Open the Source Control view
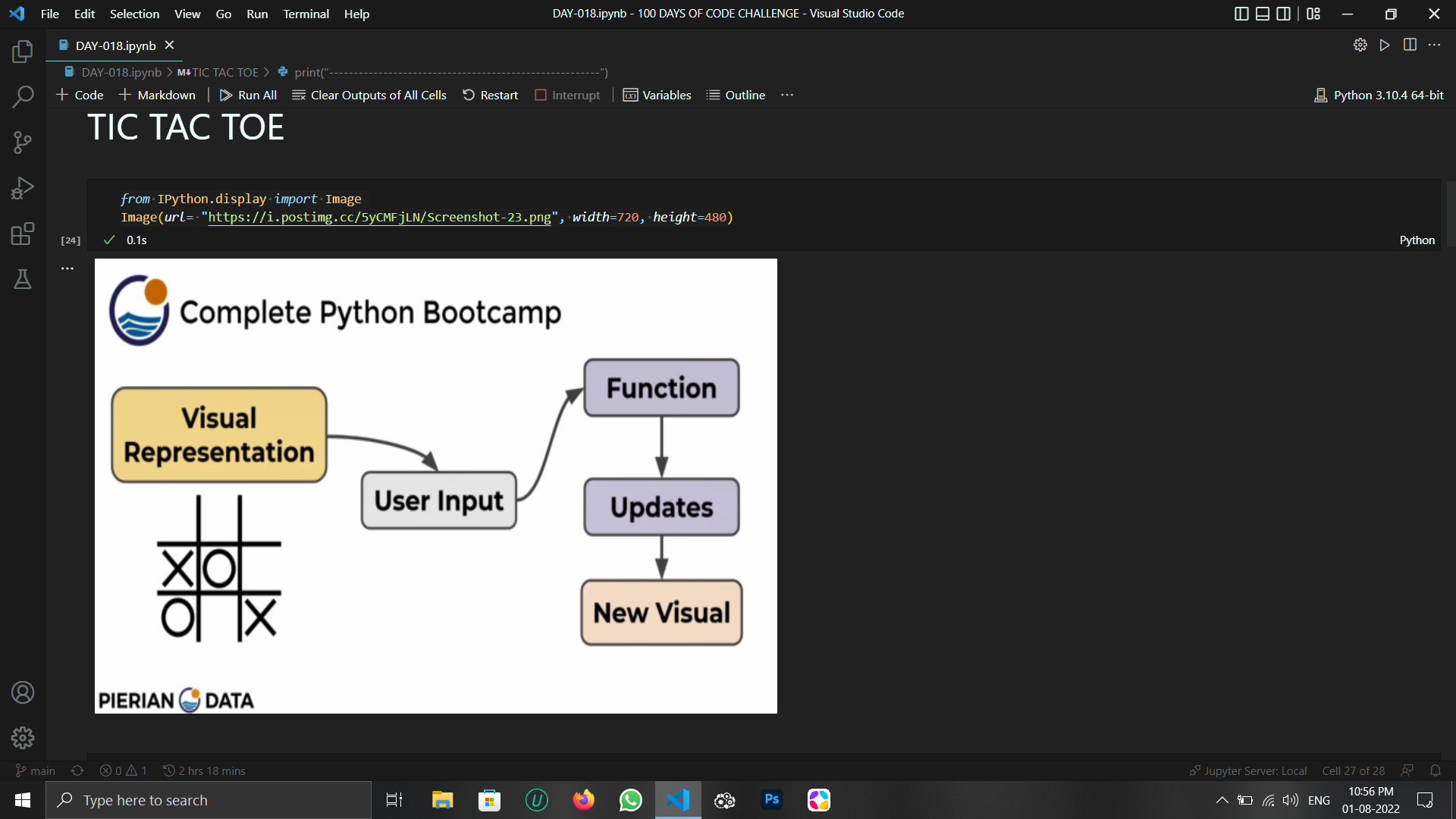The height and width of the screenshot is (819, 1456). tap(23, 142)
